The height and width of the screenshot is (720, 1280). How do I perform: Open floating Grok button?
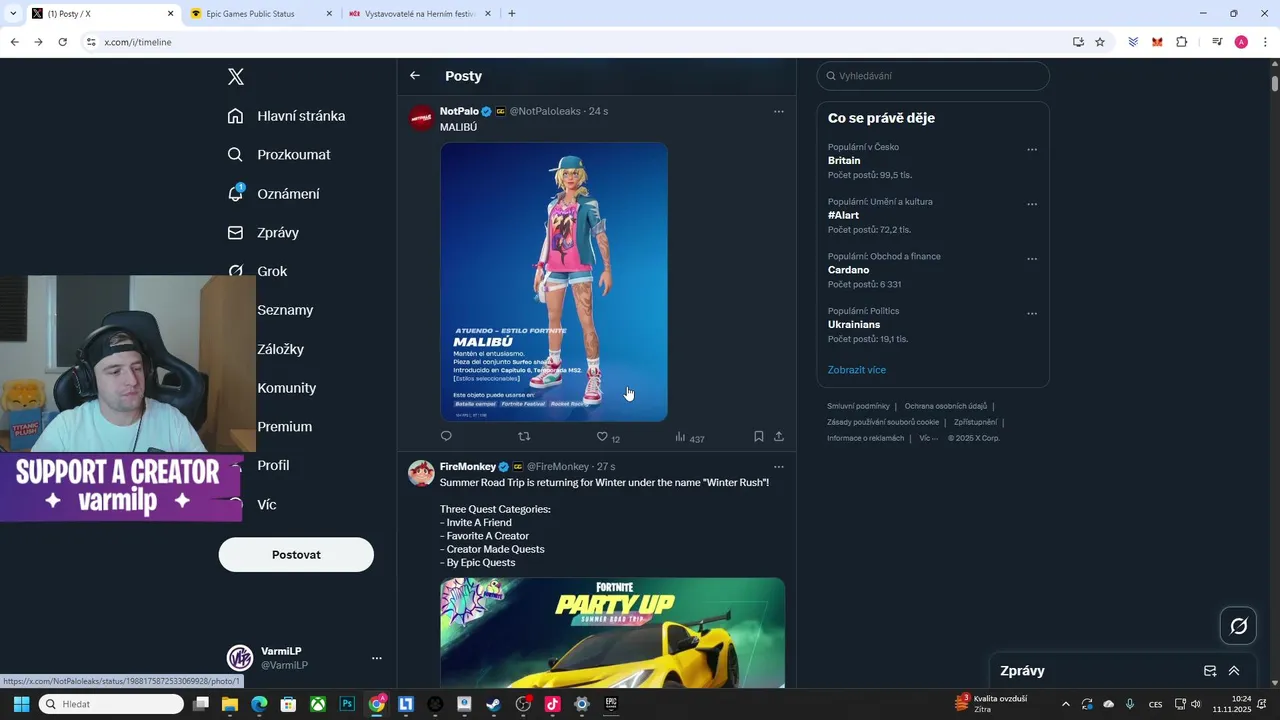[x=1238, y=626]
